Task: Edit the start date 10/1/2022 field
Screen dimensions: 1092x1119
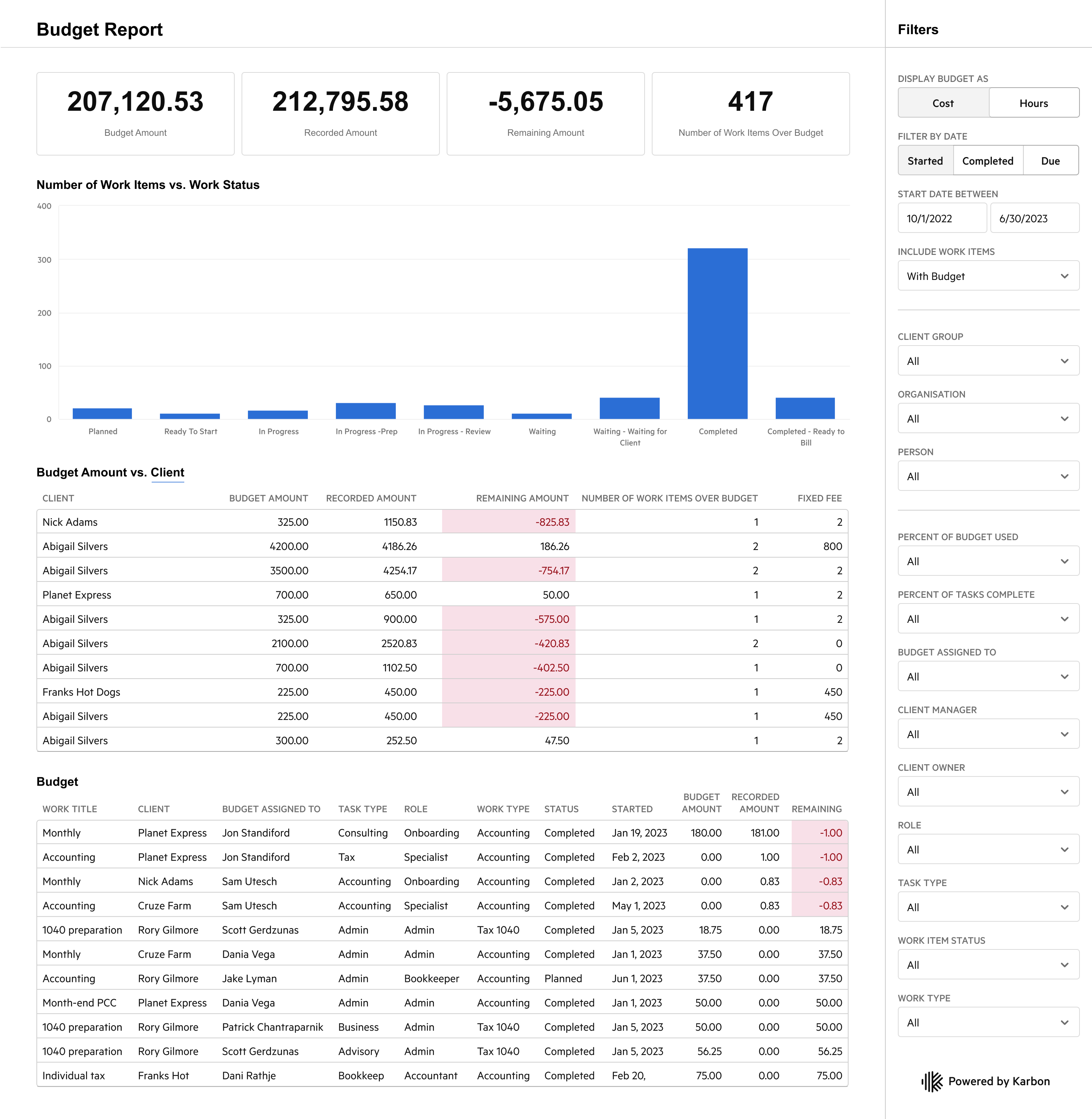Action: (x=942, y=218)
